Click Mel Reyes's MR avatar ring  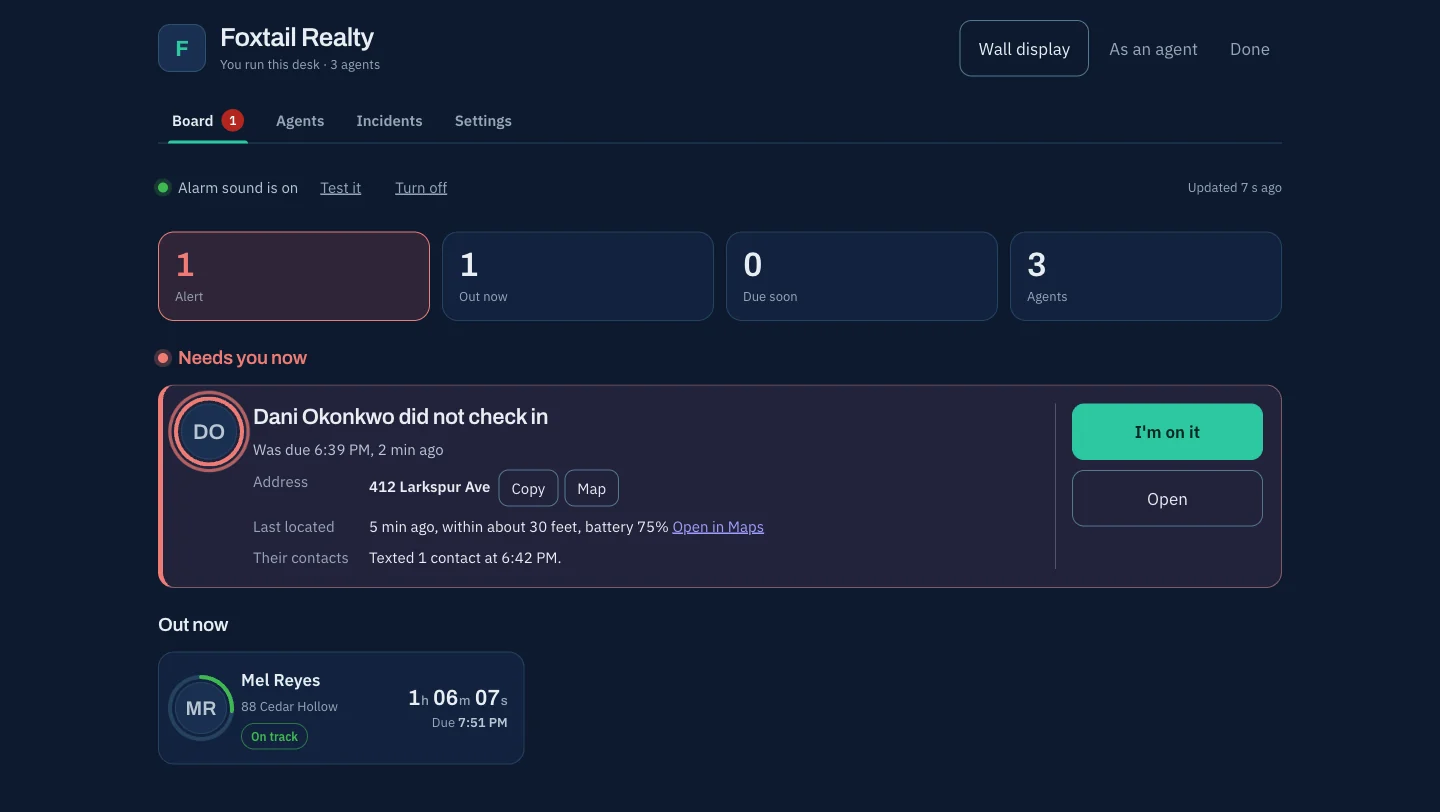coord(201,708)
